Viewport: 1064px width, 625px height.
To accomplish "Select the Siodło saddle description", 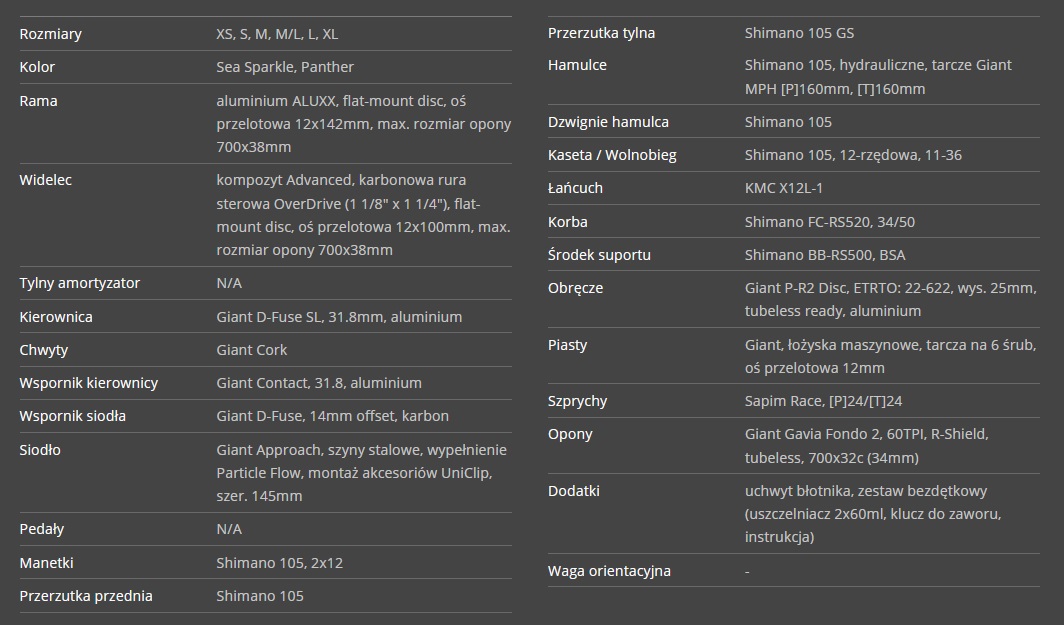I will [362, 472].
